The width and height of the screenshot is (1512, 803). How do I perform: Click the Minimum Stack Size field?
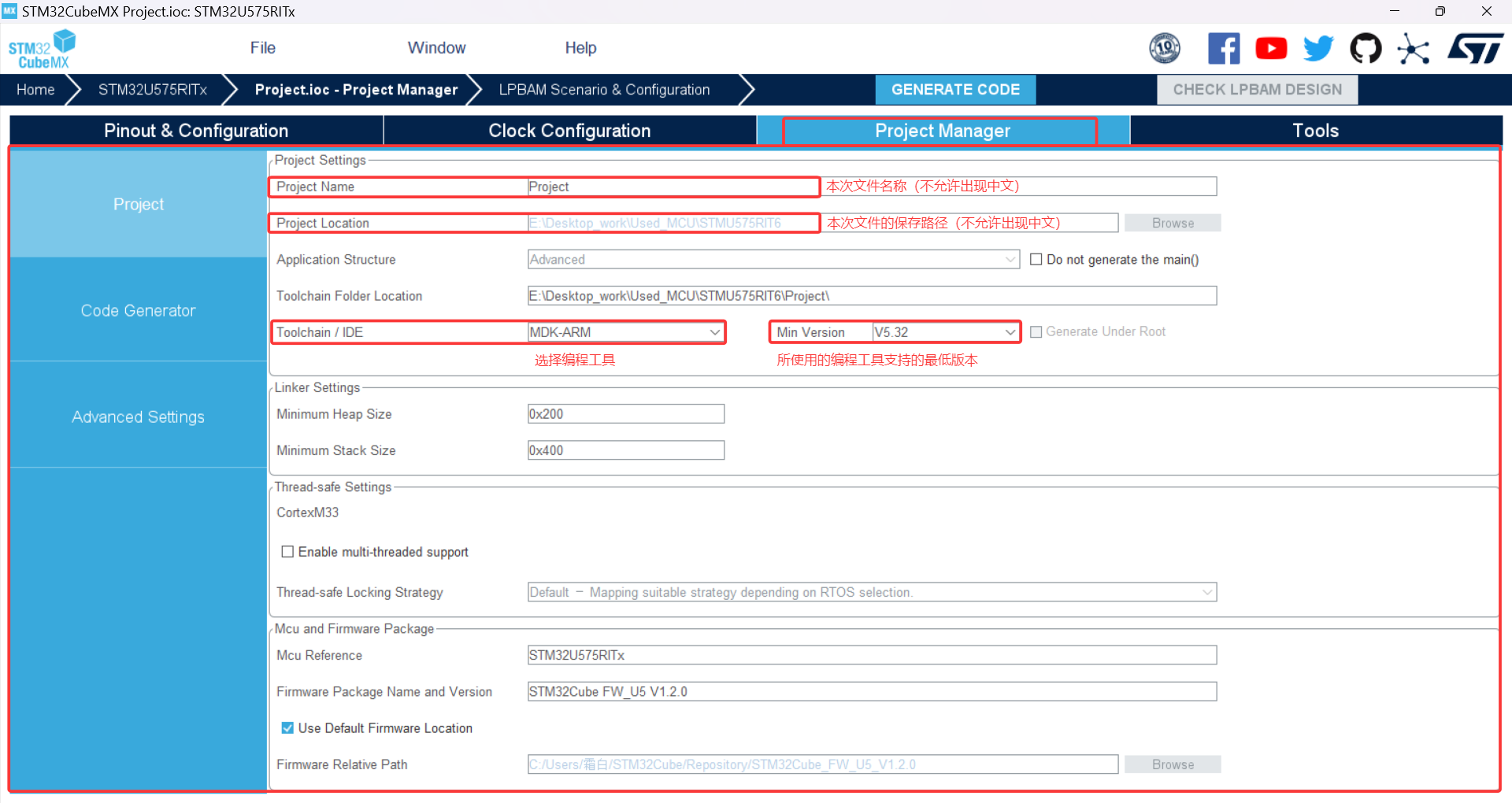626,450
